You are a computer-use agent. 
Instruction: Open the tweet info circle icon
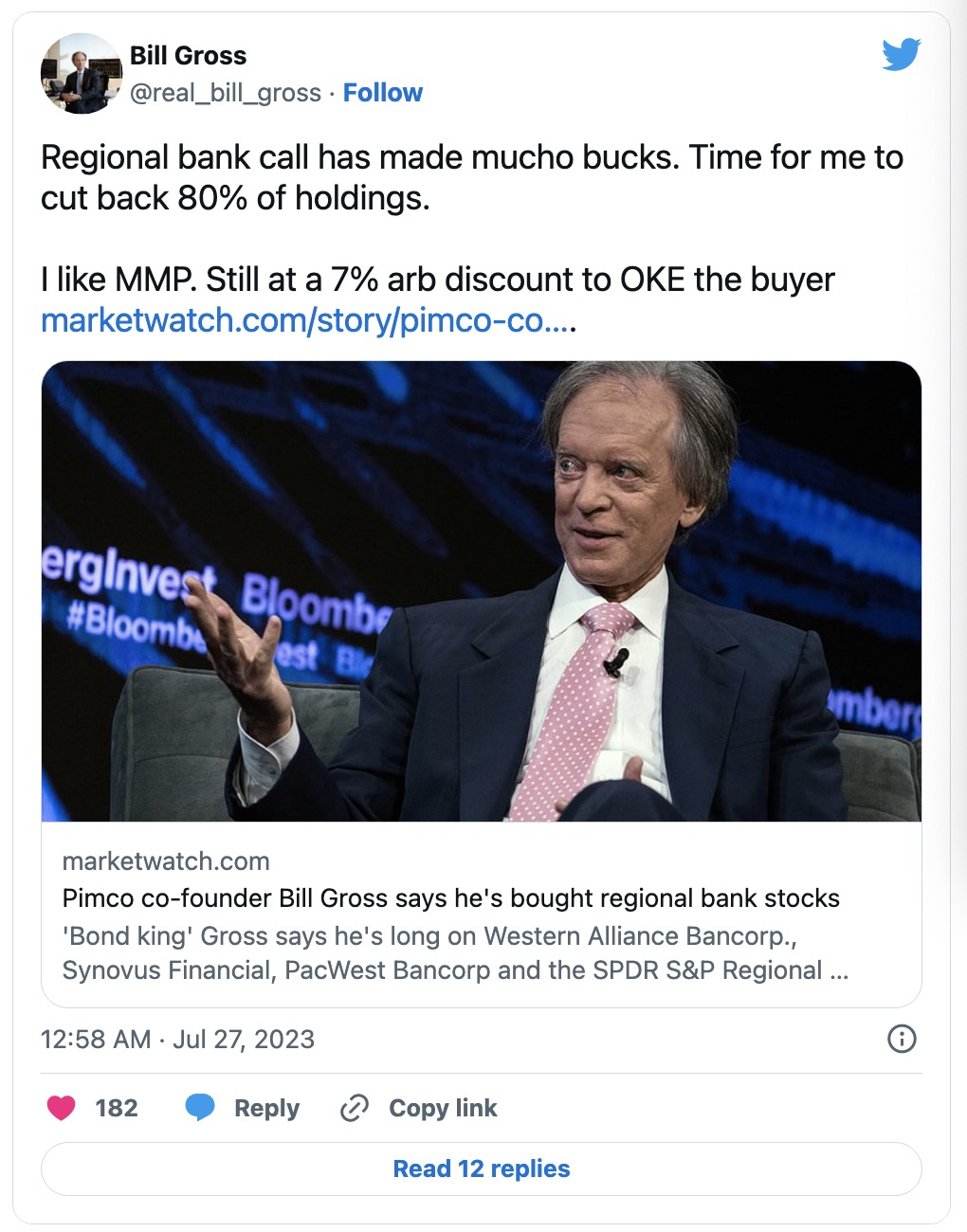(901, 1039)
